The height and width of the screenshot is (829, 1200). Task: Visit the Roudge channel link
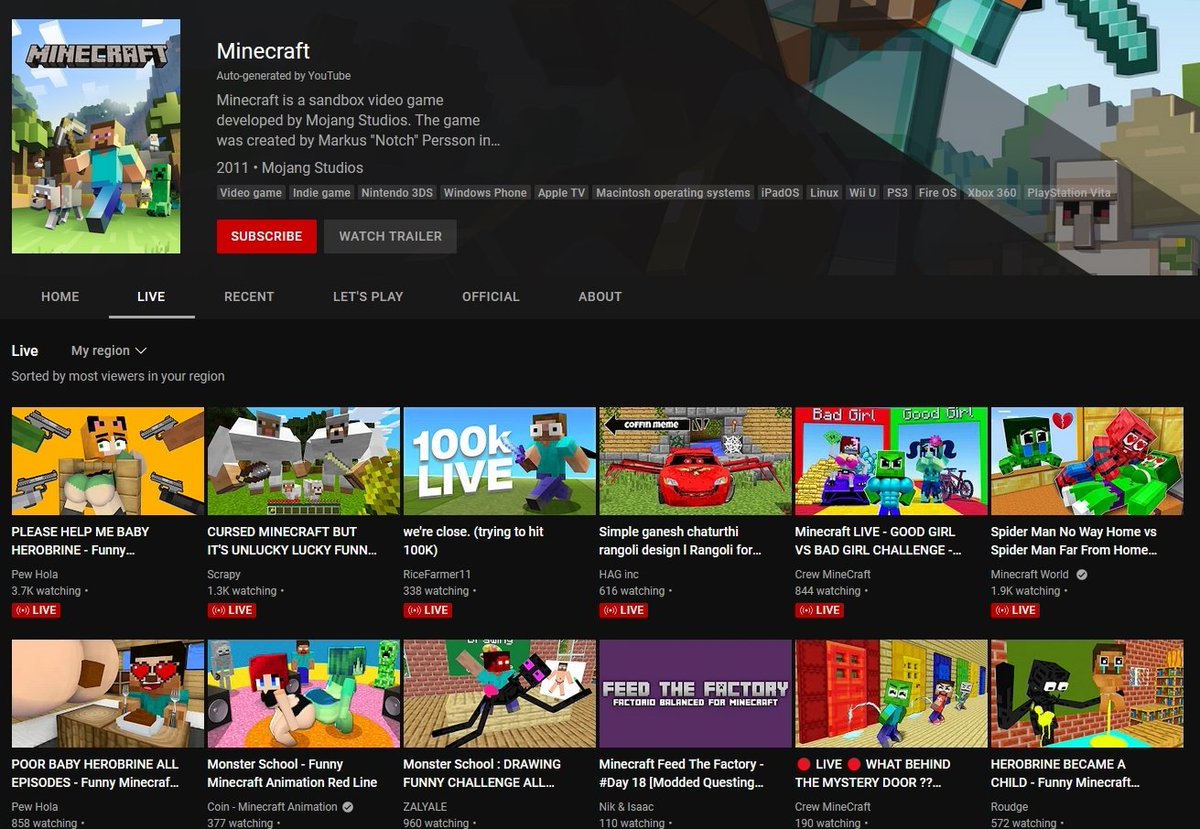point(1010,806)
